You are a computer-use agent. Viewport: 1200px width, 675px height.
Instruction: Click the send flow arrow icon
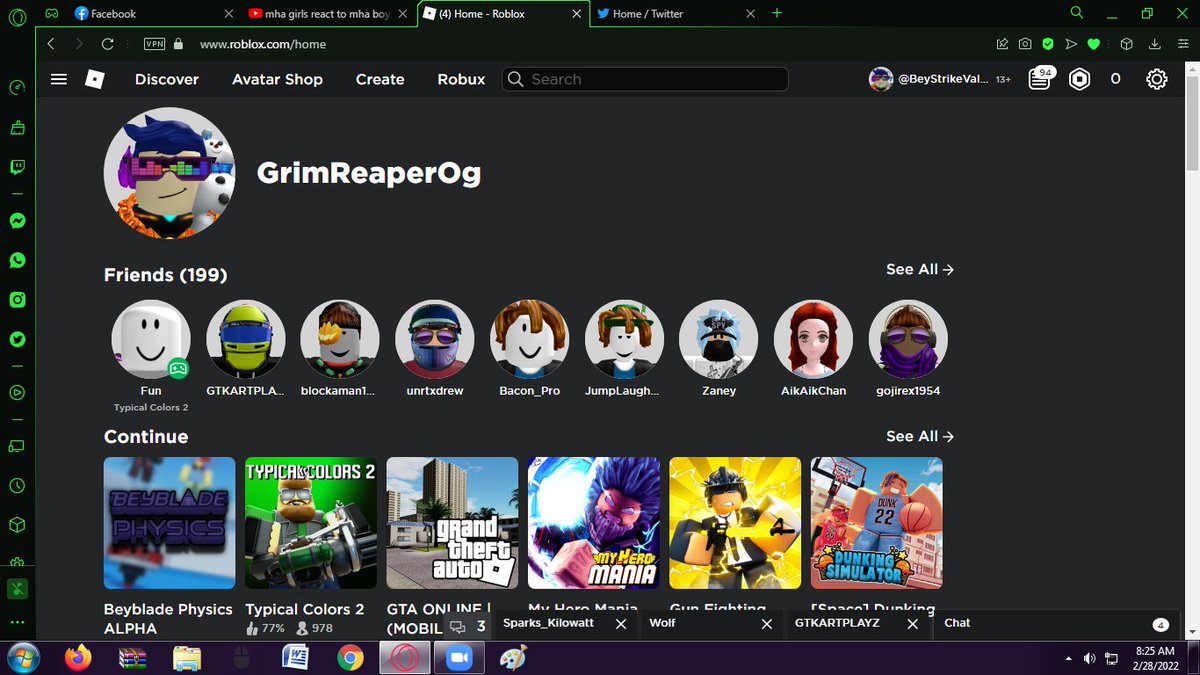coord(1071,44)
